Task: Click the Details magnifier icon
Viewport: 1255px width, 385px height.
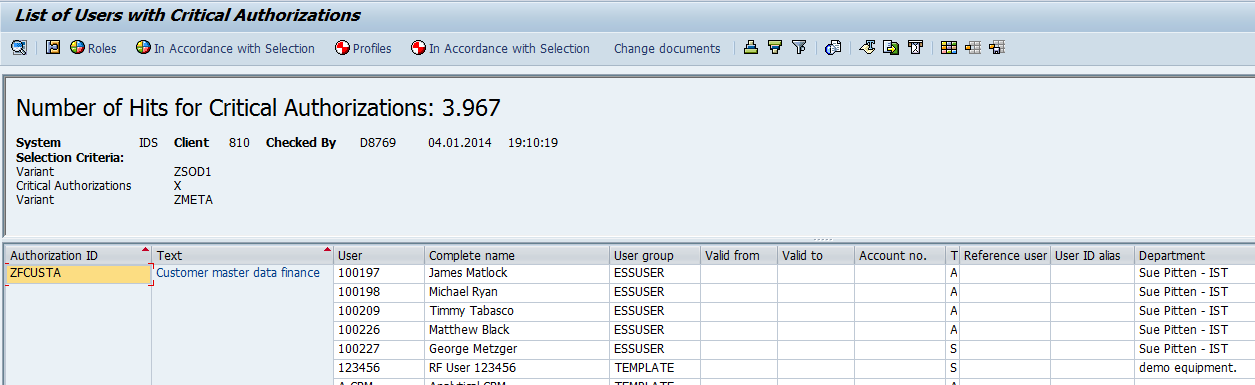Action: click(18, 48)
